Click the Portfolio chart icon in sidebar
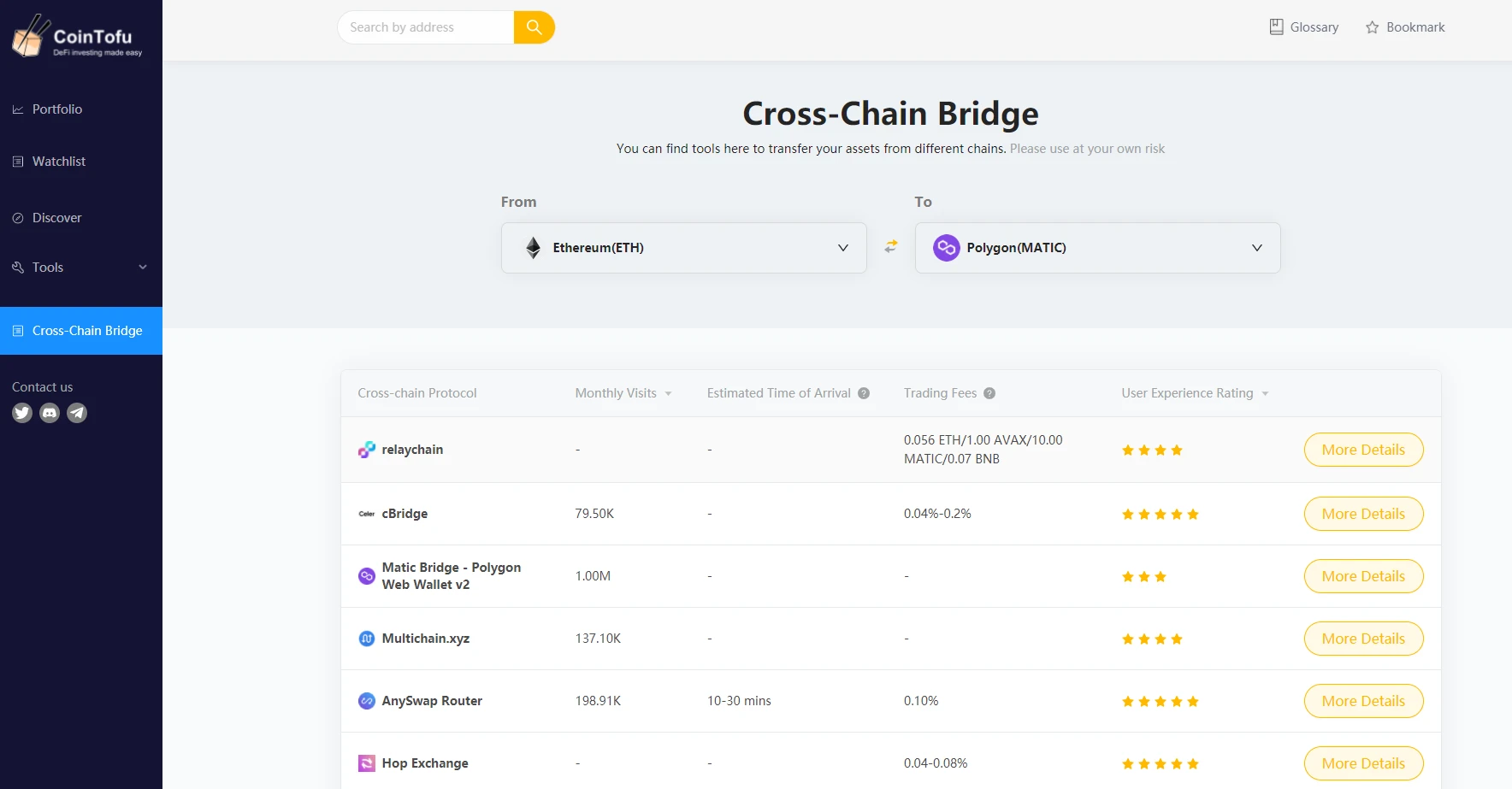Screen dimensions: 1512x789 pyautogui.click(x=18, y=109)
